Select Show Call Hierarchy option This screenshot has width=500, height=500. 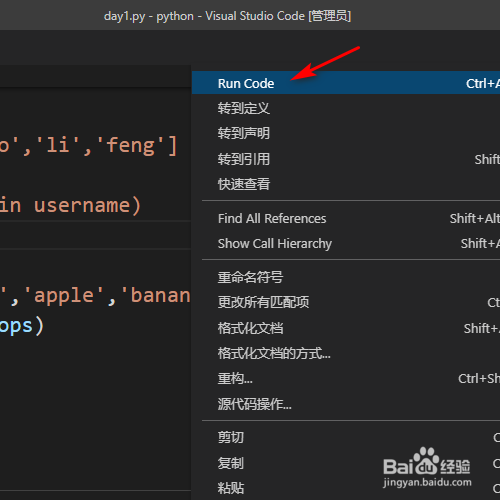pyautogui.click(x=346, y=244)
